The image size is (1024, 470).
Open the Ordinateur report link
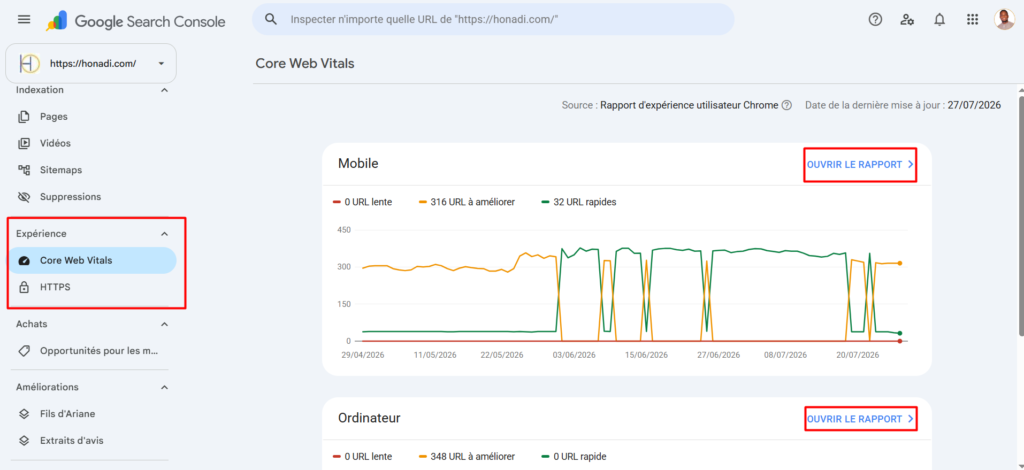coord(860,419)
